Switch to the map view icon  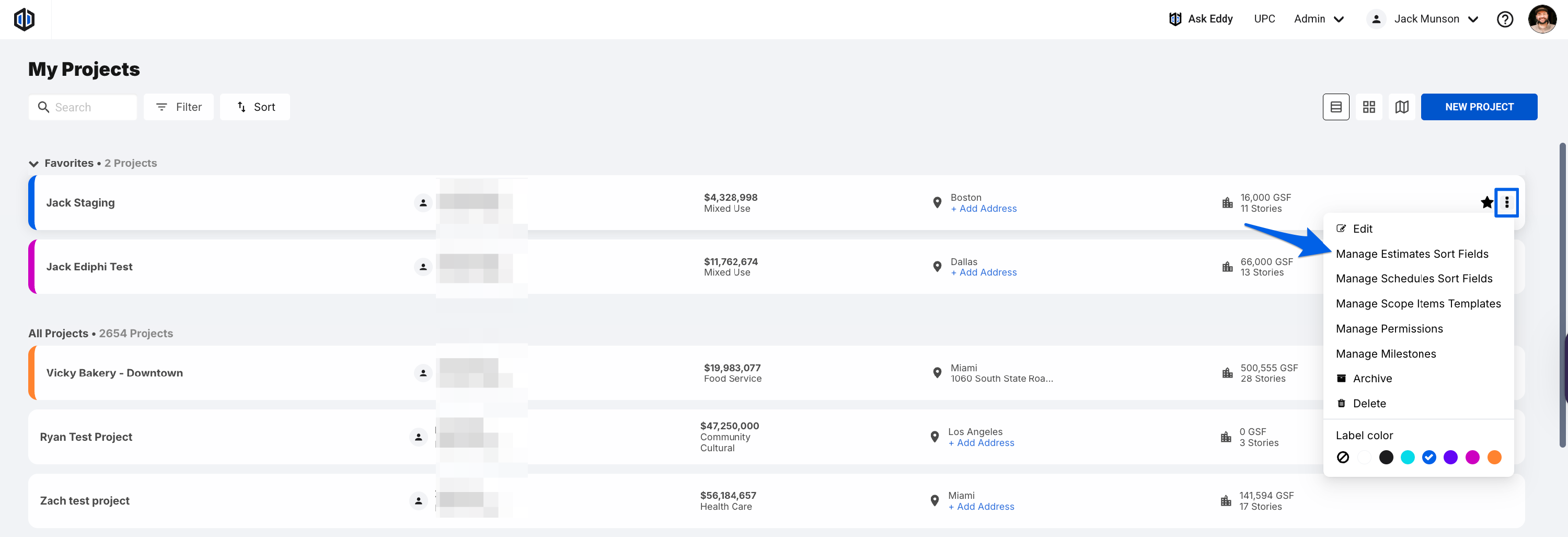click(x=1402, y=107)
